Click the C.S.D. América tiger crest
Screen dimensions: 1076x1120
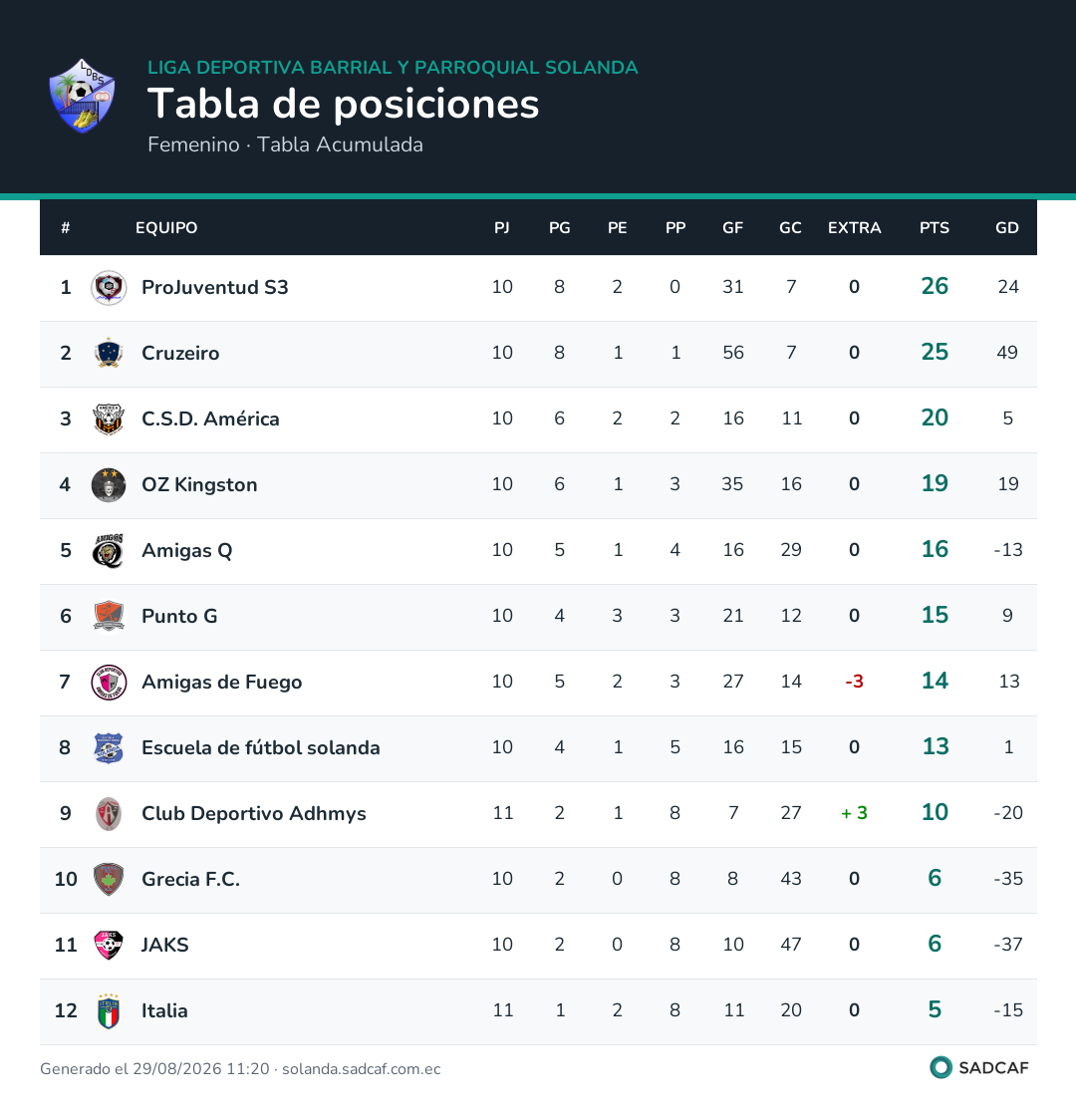109,420
